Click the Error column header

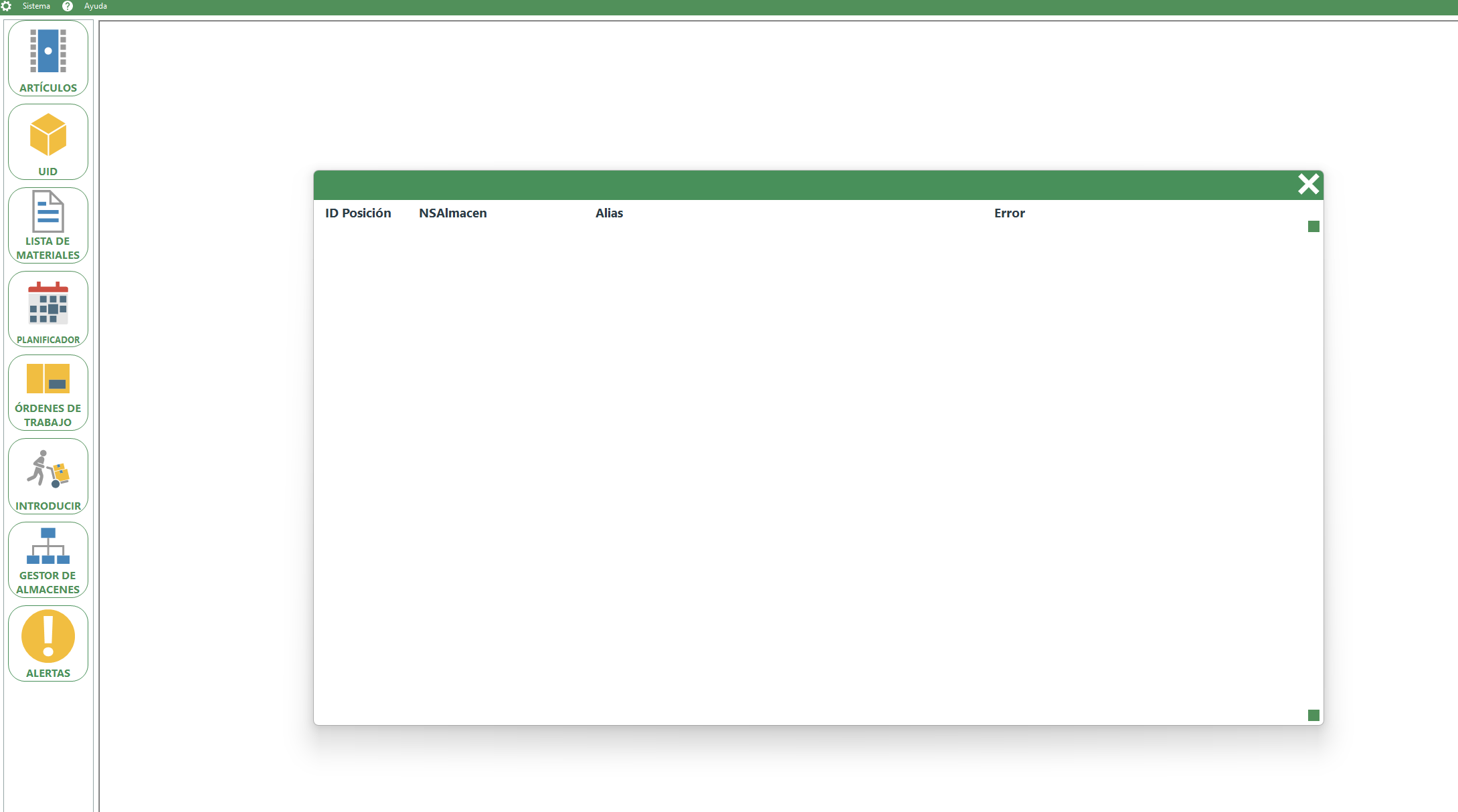(1009, 213)
